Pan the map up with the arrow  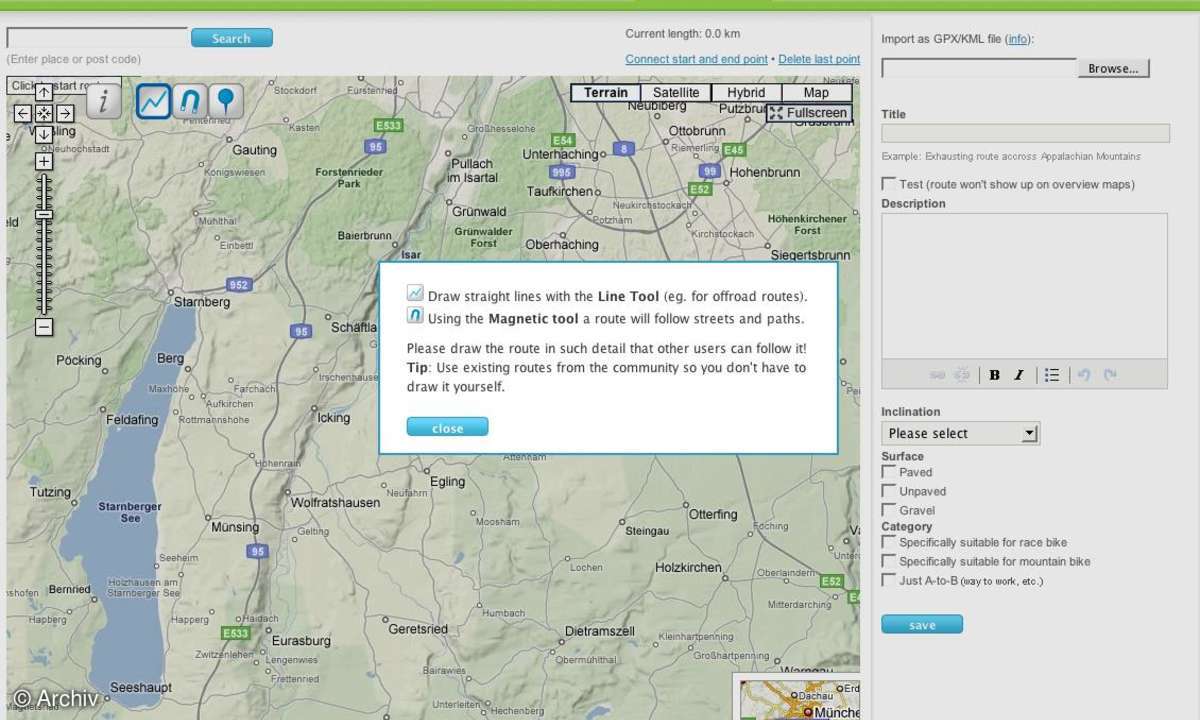44,93
